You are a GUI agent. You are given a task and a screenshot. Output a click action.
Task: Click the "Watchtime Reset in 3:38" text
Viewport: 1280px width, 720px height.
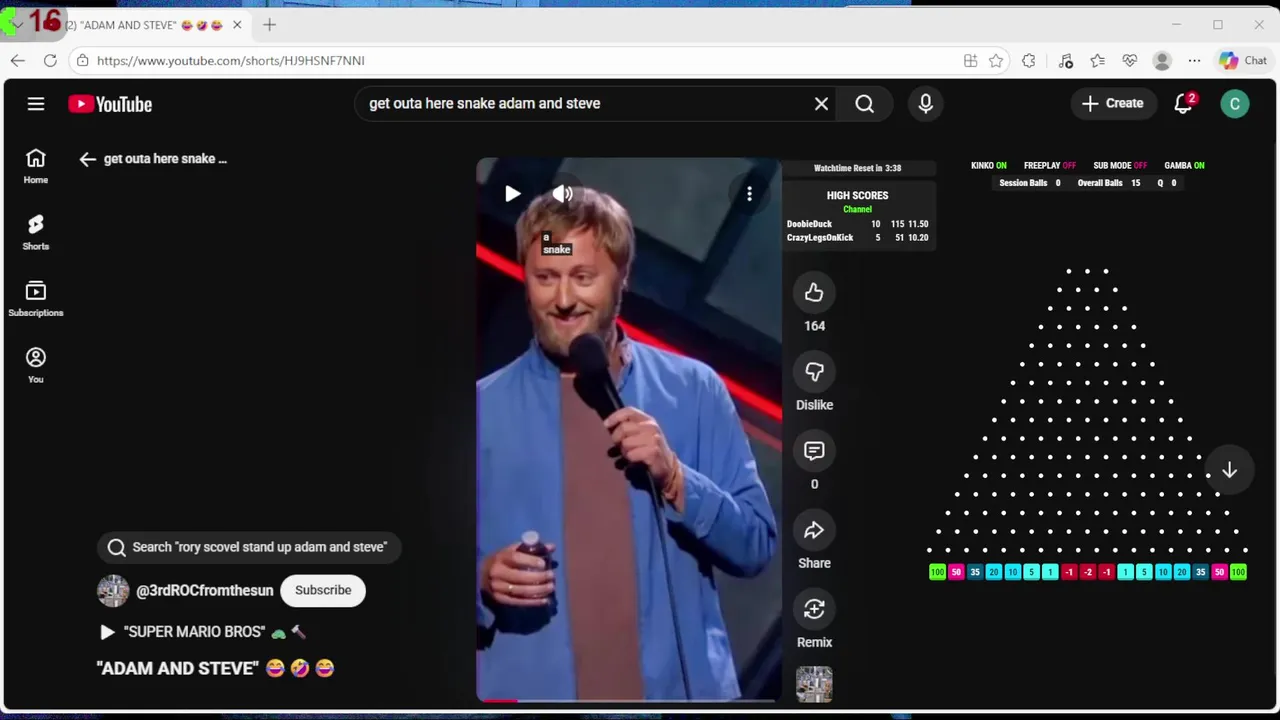[857, 169]
